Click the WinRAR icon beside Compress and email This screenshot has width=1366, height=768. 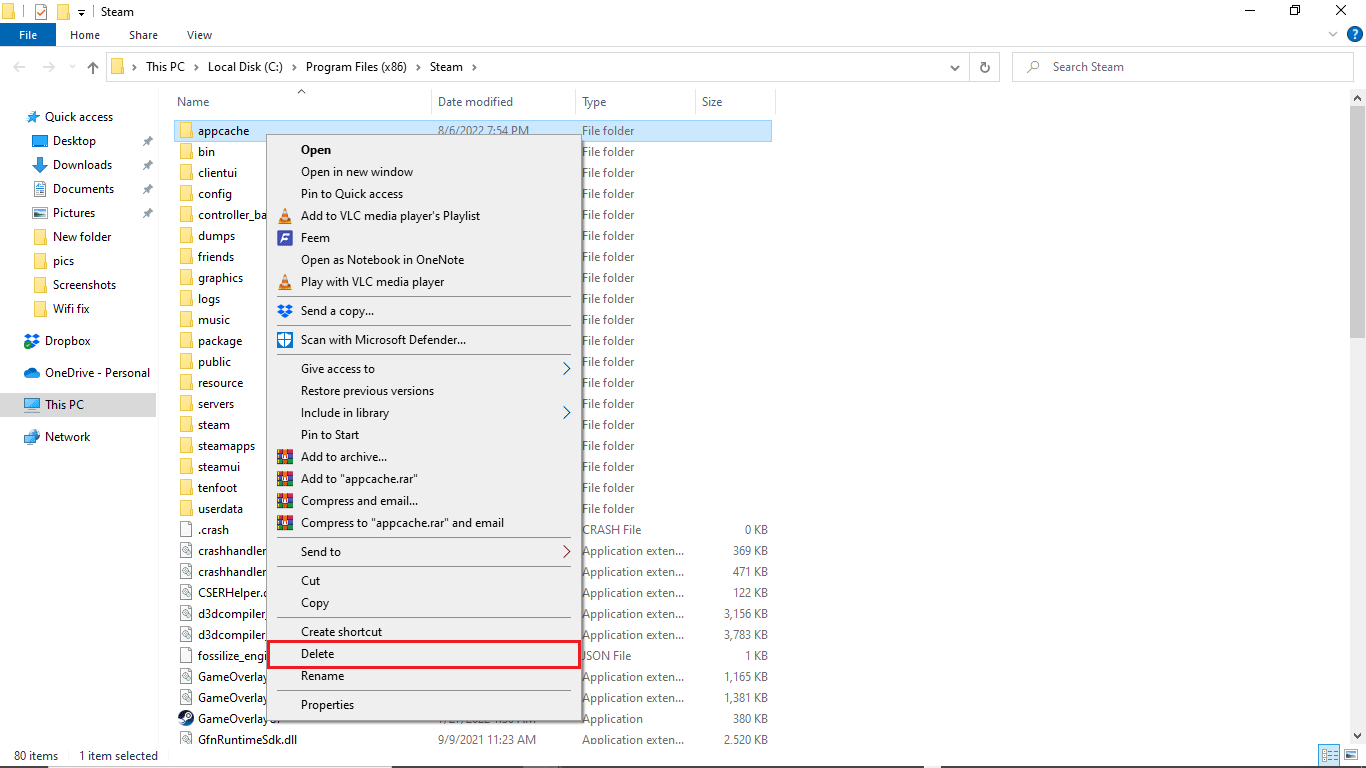(284, 501)
